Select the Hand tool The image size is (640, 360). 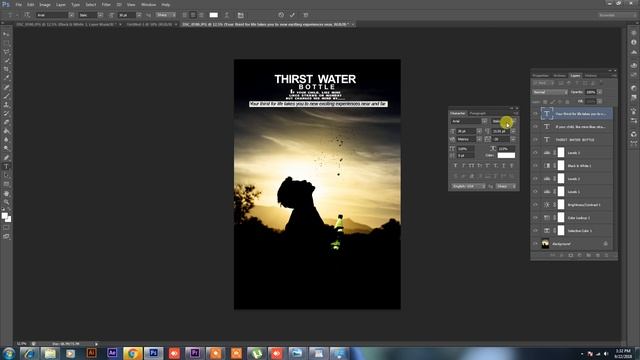click(x=6, y=193)
